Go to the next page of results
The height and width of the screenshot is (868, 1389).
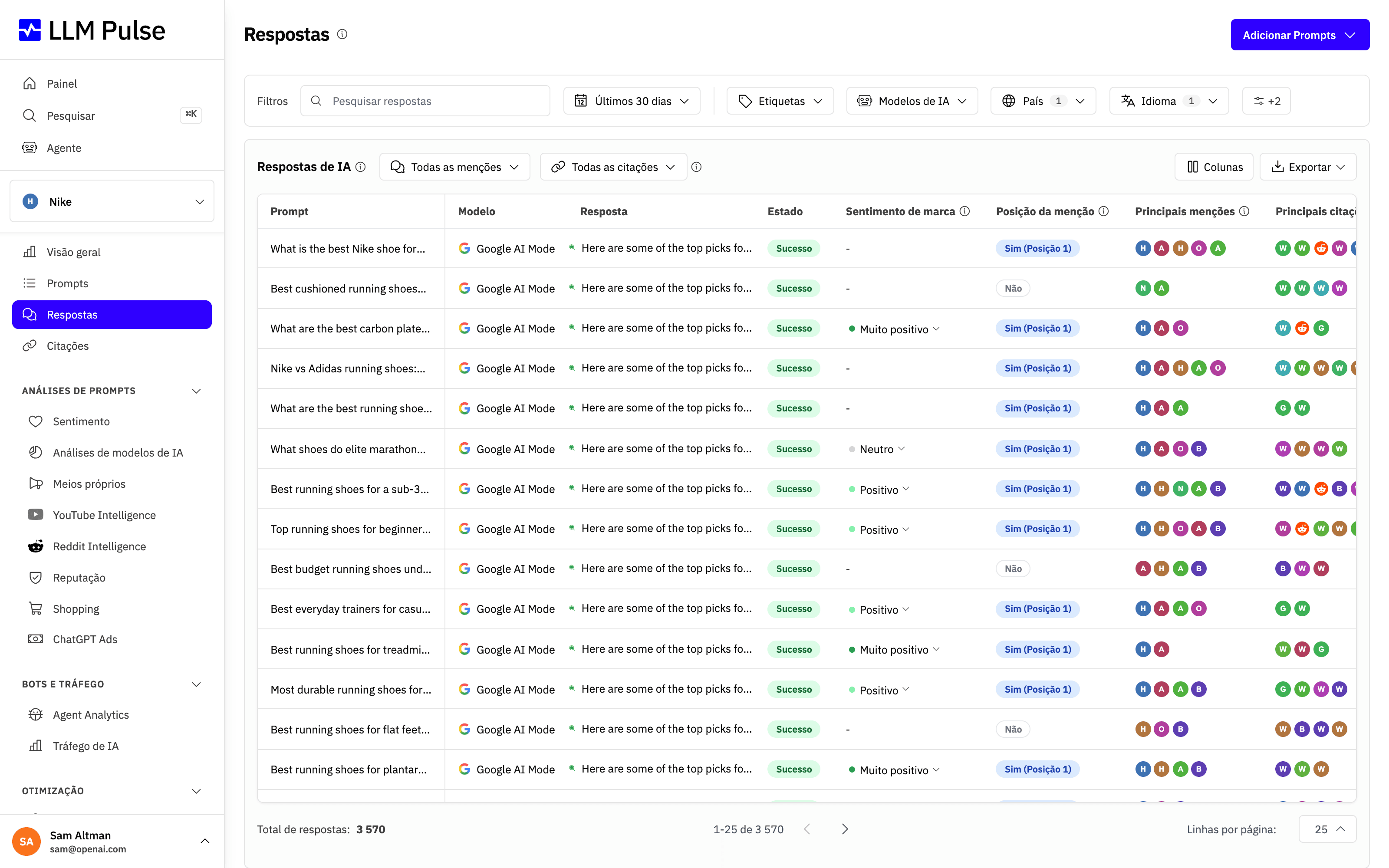tap(844, 829)
